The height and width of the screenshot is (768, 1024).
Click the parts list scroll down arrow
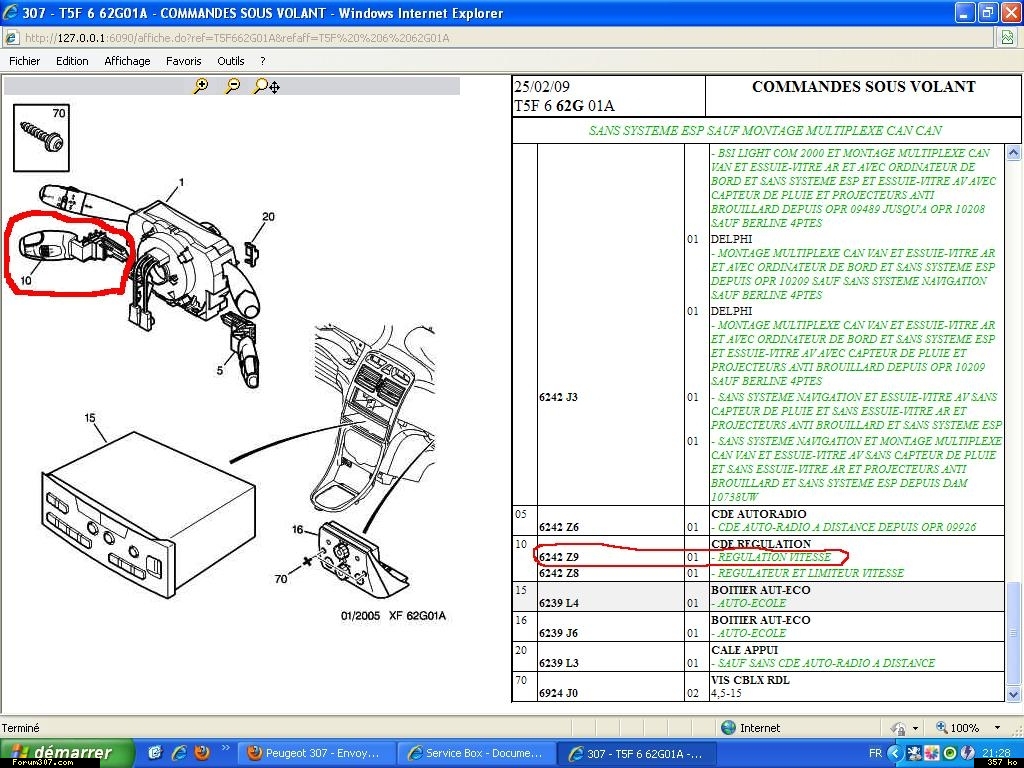click(1013, 694)
